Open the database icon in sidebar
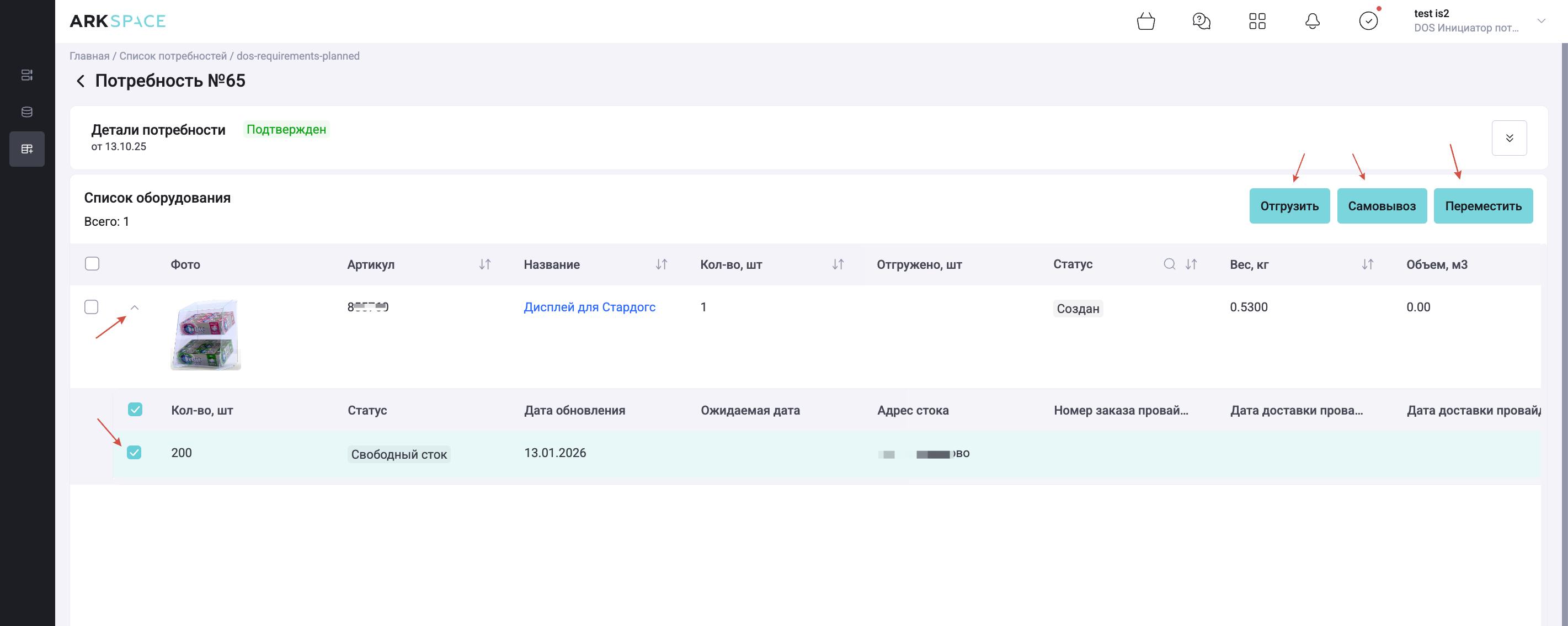Image resolution: width=1568 pixels, height=626 pixels. pyautogui.click(x=27, y=112)
